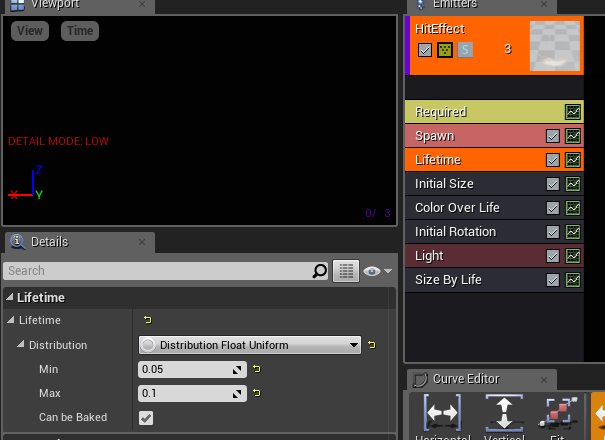
Task: Open the View menu in Viewport
Action: [x=30, y=31]
